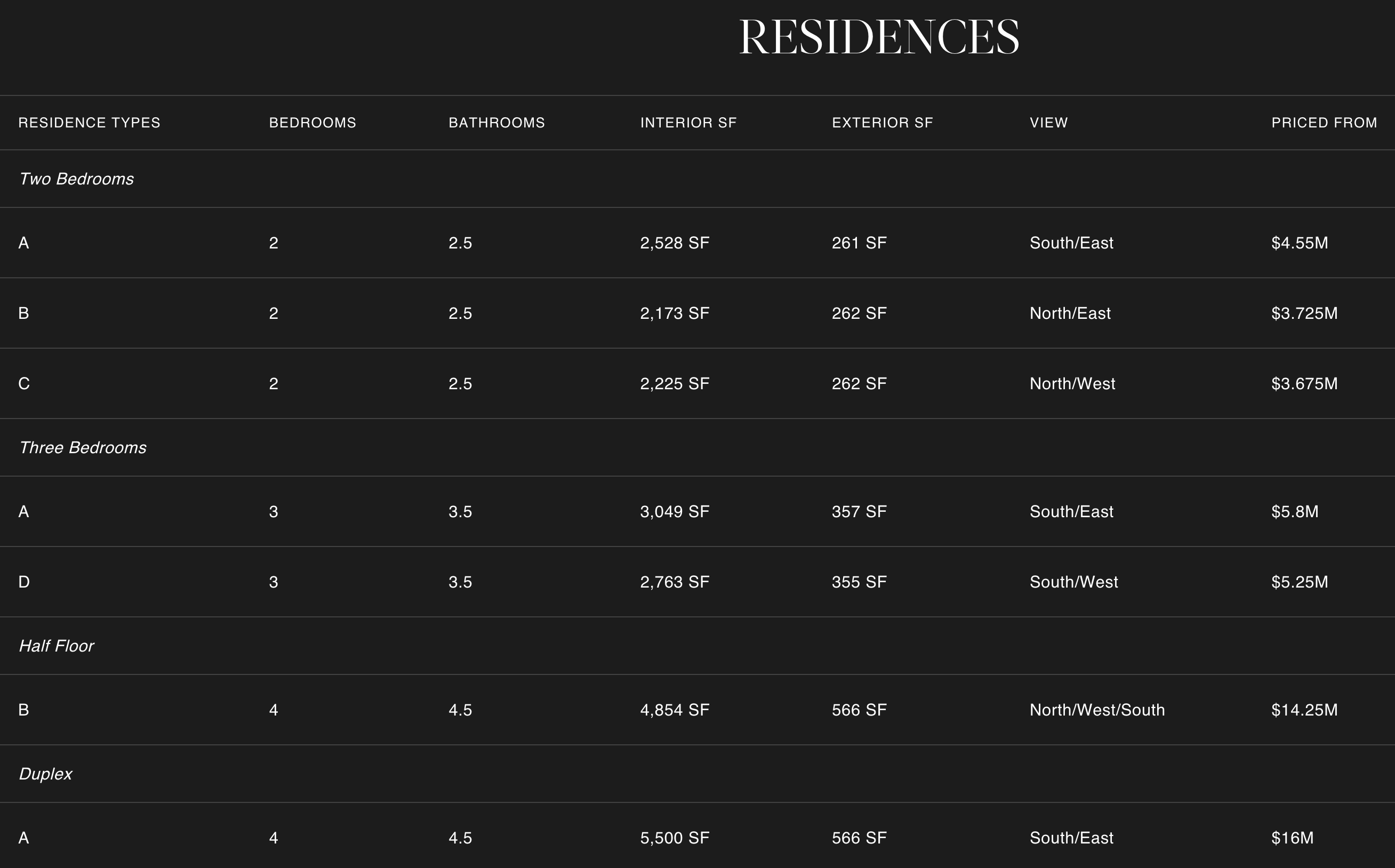The image size is (1395, 868).
Task: Click the $3.675M price for residence C
Action: tap(1304, 384)
